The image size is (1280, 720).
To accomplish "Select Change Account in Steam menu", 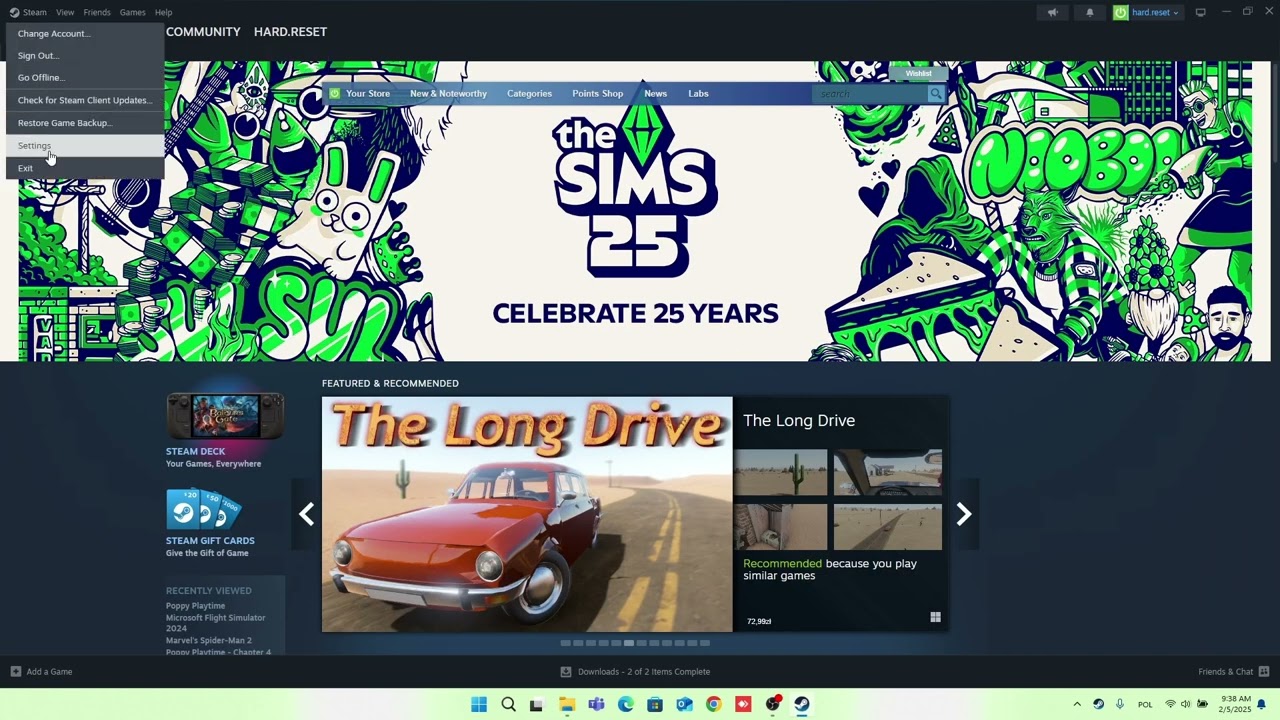I will pos(85,33).
